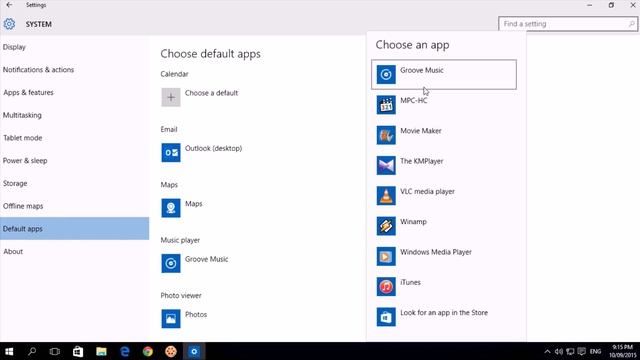The image size is (640, 360).
Task: Select Default apps in the sidebar
Action: coord(74,229)
